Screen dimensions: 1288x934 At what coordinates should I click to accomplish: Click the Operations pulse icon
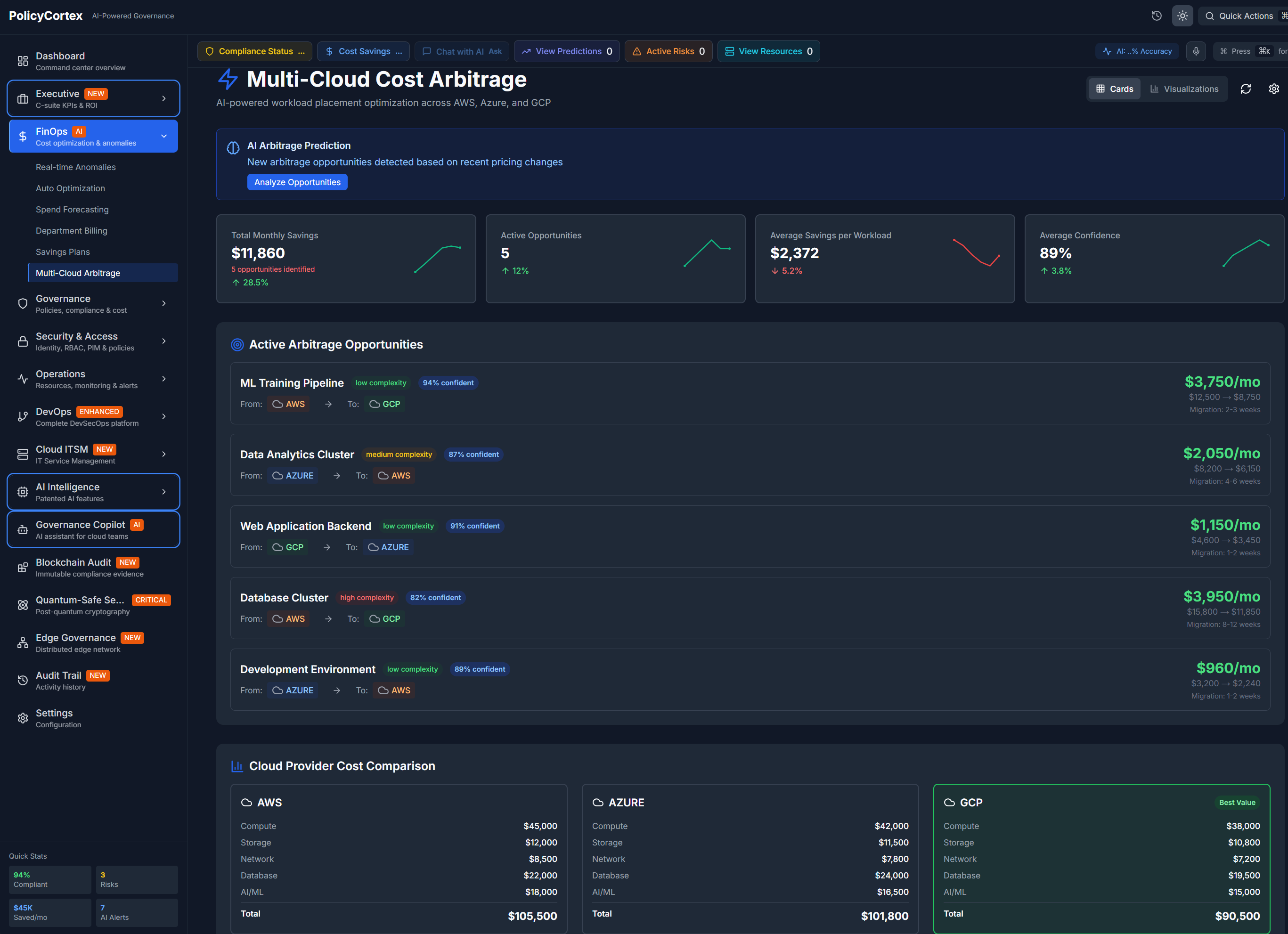point(23,379)
